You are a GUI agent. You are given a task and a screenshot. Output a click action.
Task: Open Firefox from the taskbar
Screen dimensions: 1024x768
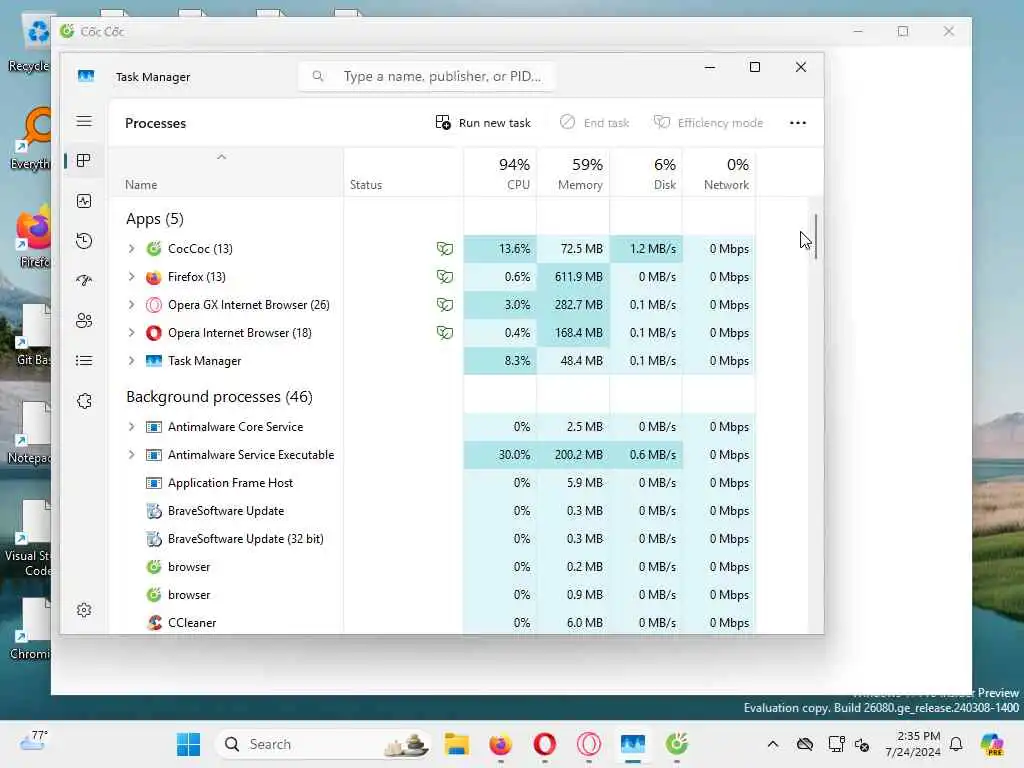click(x=500, y=744)
